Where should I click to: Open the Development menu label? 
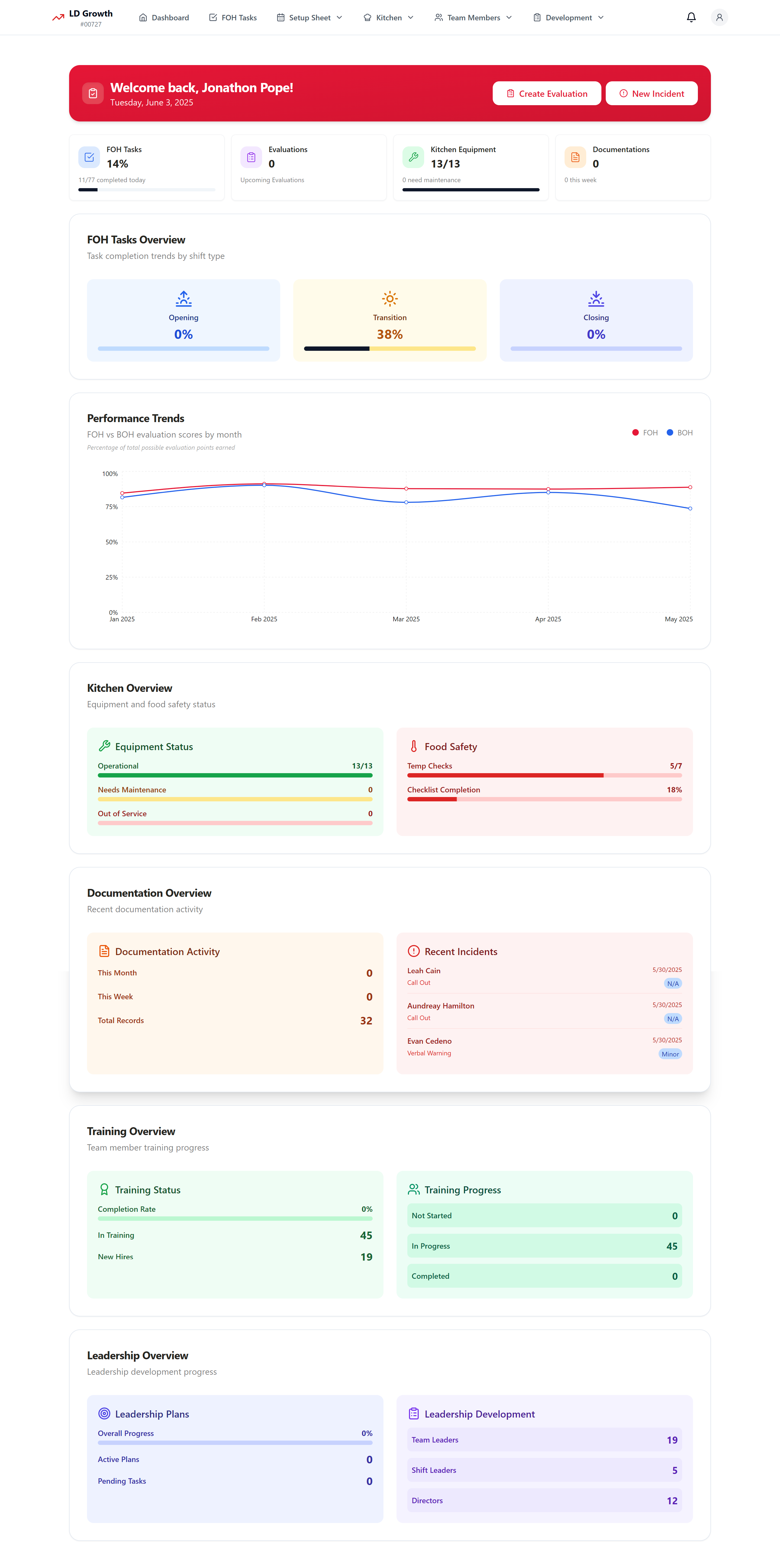tap(569, 18)
